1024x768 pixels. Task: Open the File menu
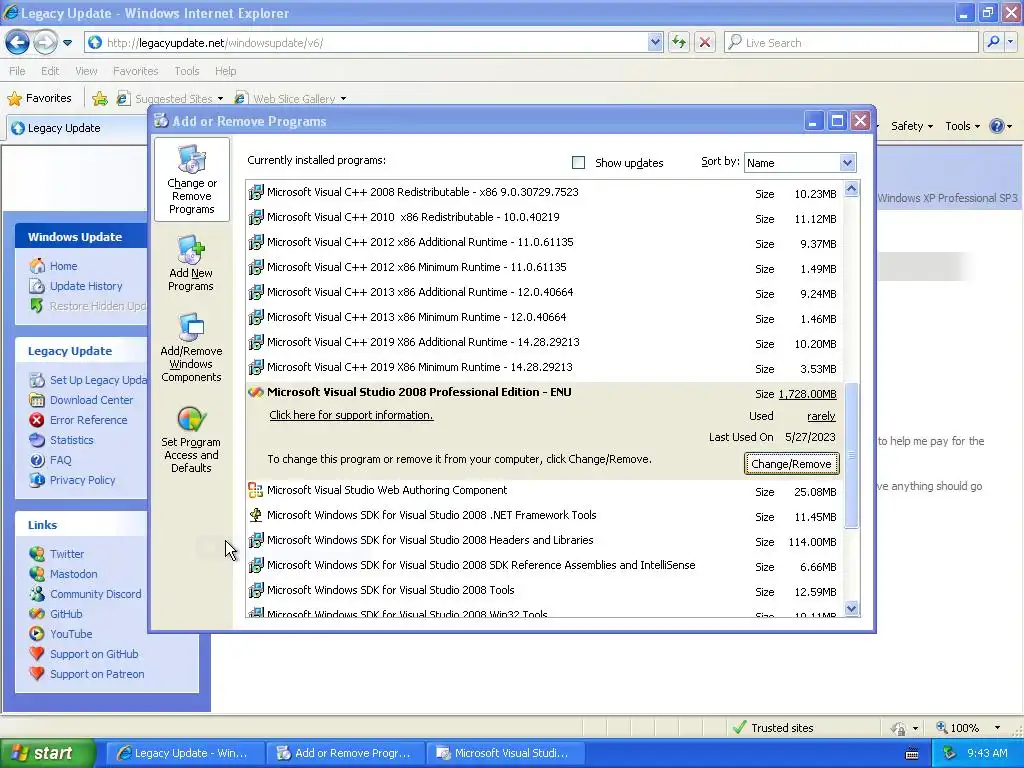(x=18, y=71)
